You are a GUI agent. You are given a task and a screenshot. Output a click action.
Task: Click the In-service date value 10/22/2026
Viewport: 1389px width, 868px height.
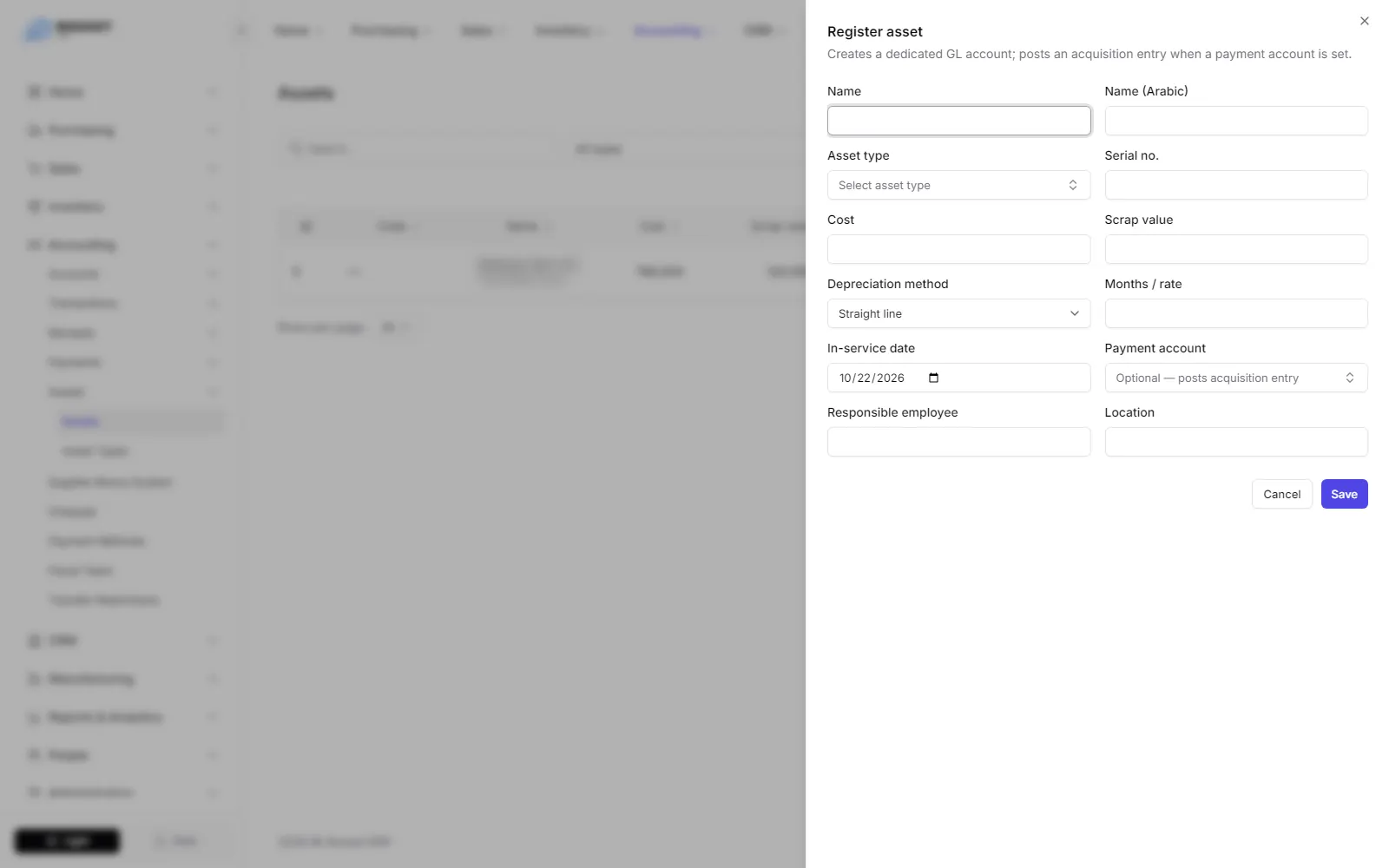[x=872, y=378]
